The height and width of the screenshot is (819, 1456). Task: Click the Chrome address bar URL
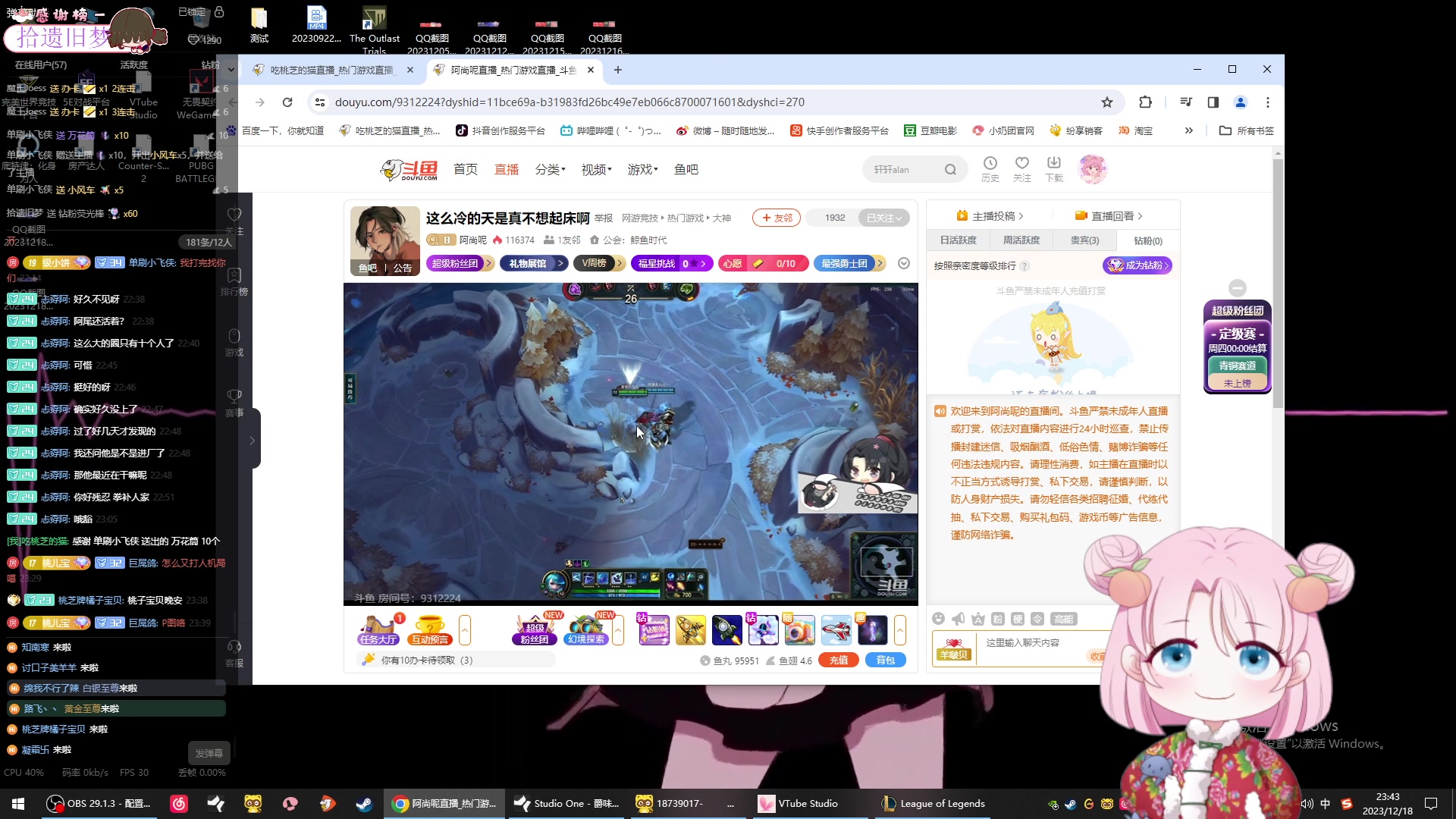pyautogui.click(x=569, y=102)
